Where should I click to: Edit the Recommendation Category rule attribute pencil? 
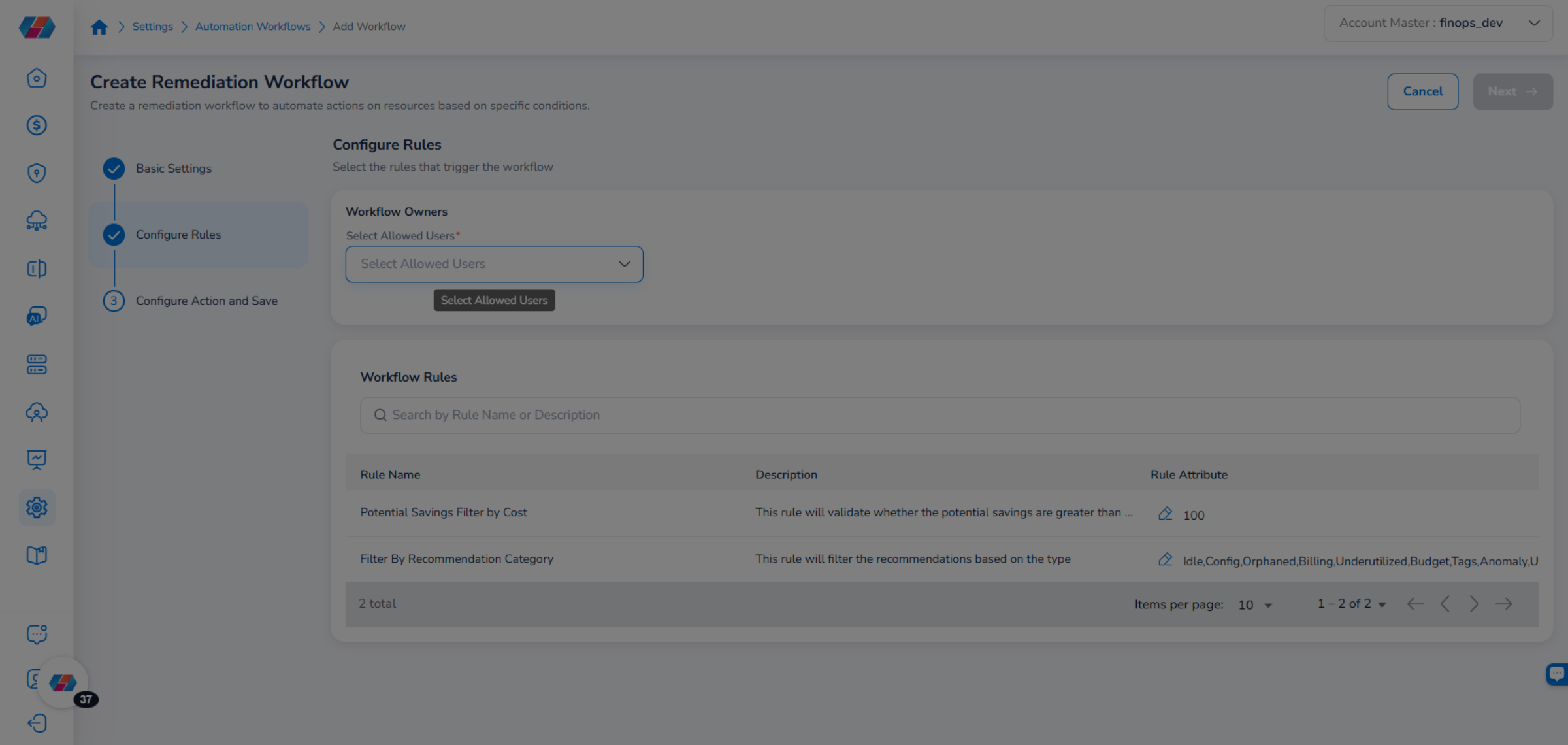[1165, 560]
